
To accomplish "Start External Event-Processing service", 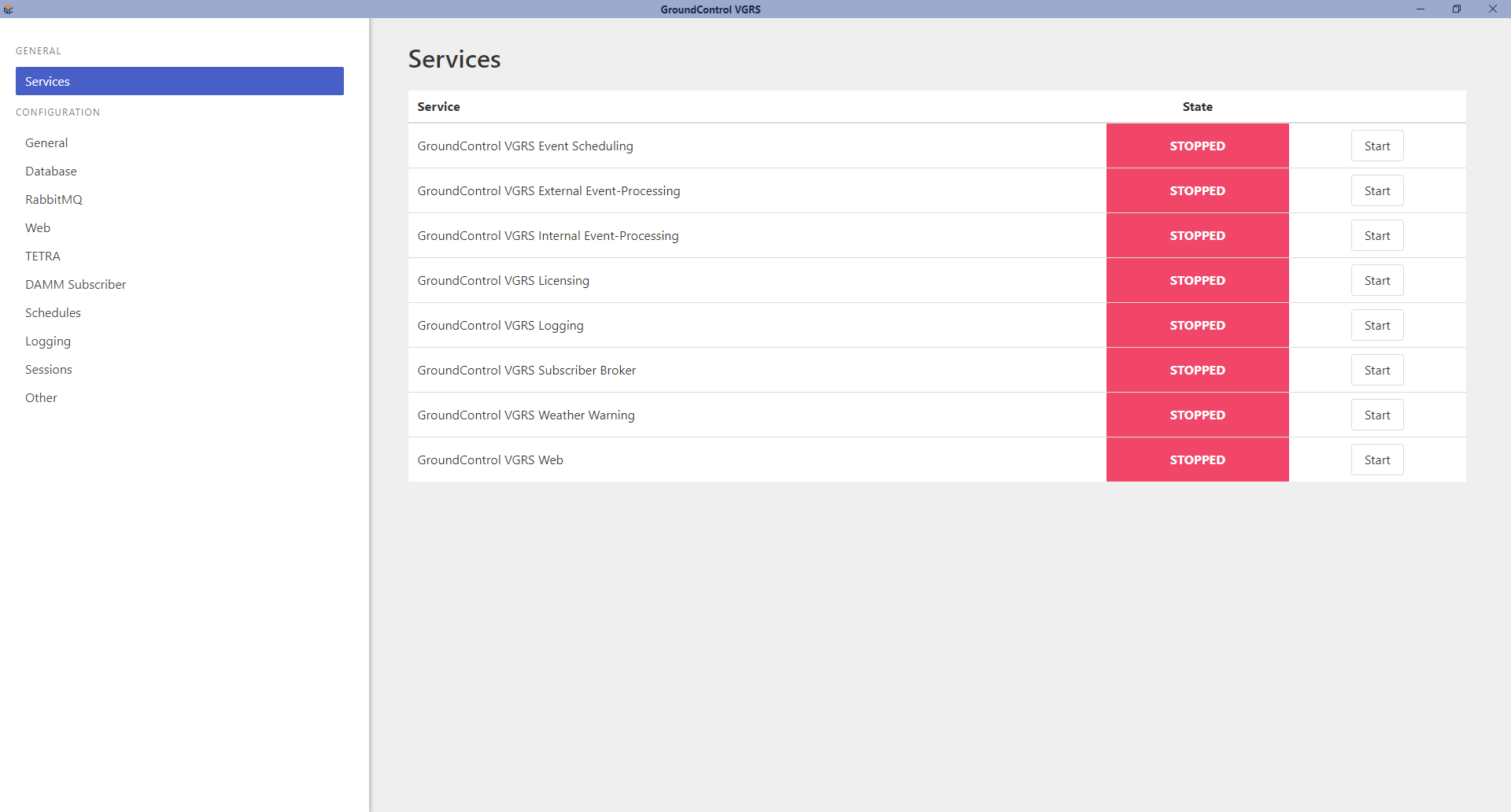I will 1376,190.
